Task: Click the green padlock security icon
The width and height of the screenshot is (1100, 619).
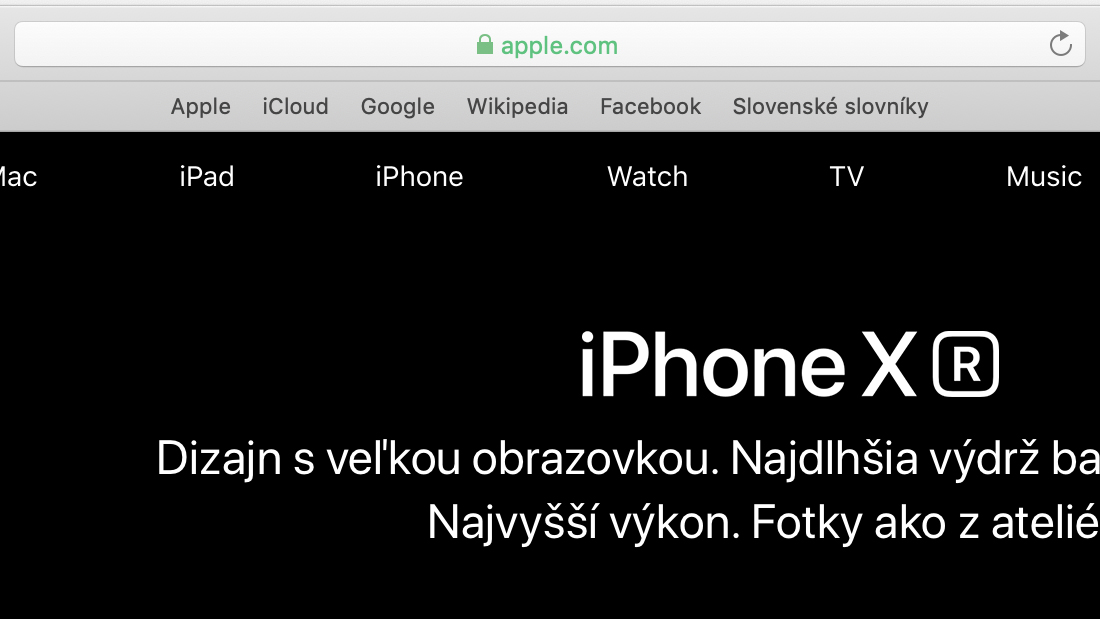Action: 484,45
